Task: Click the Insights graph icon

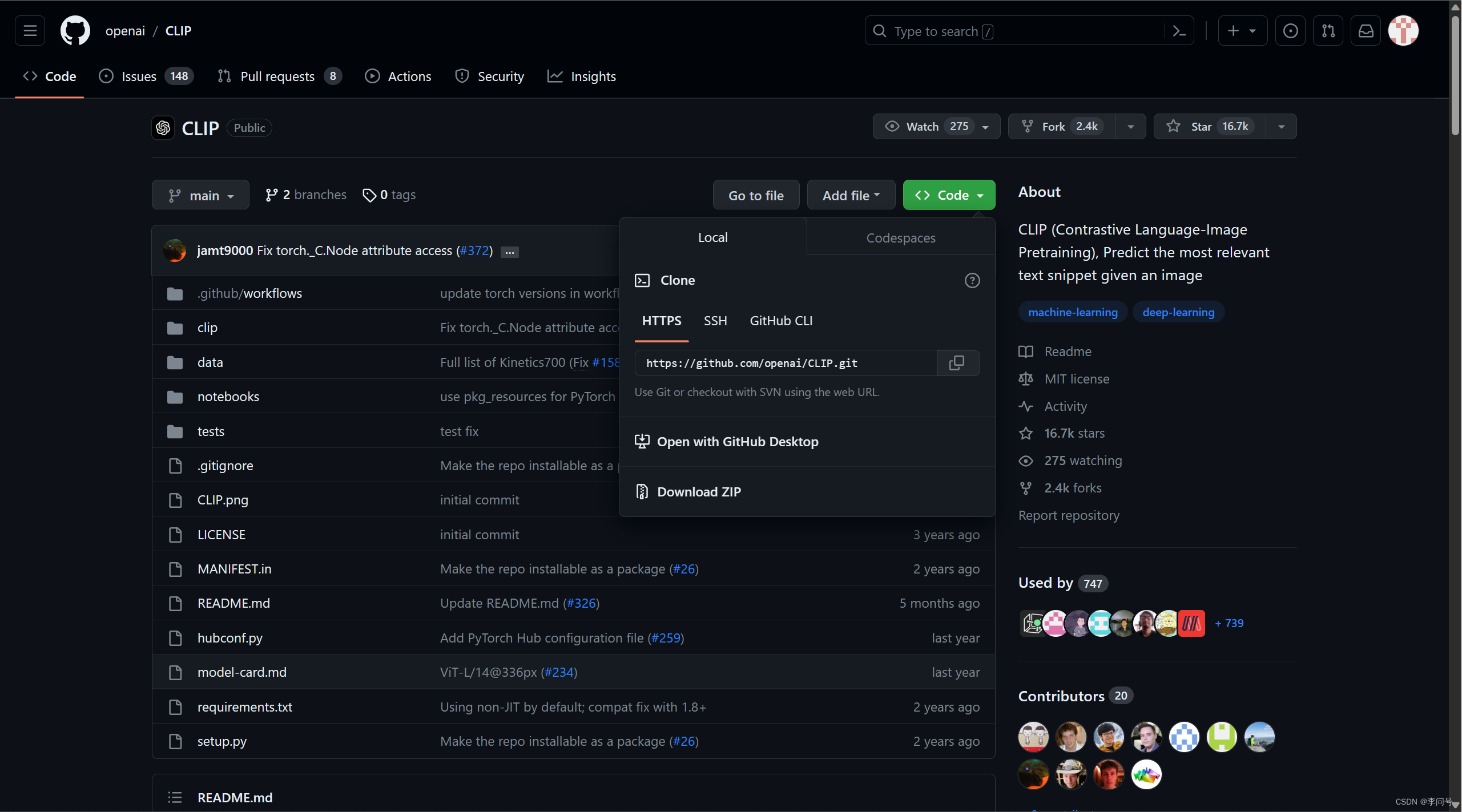Action: [x=555, y=76]
